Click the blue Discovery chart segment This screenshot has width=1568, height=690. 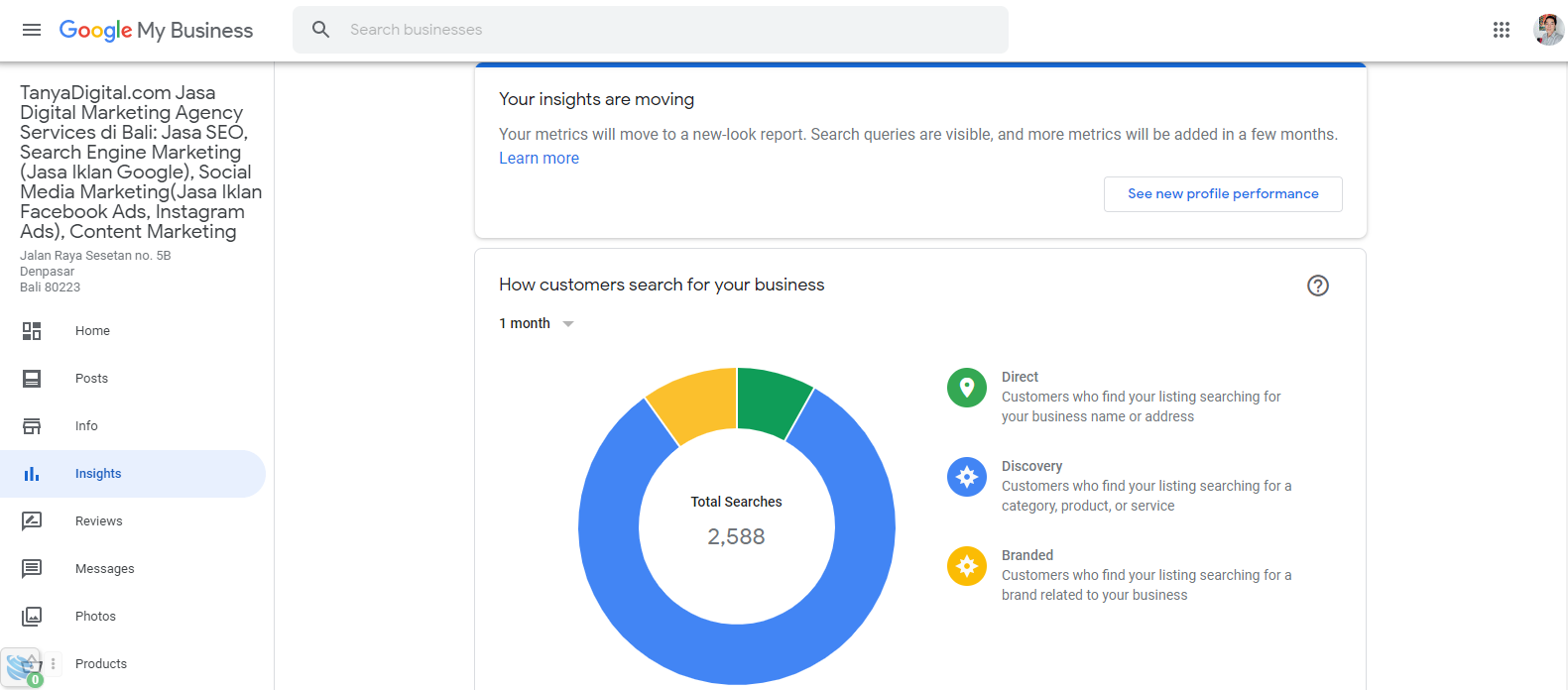[x=737, y=654]
